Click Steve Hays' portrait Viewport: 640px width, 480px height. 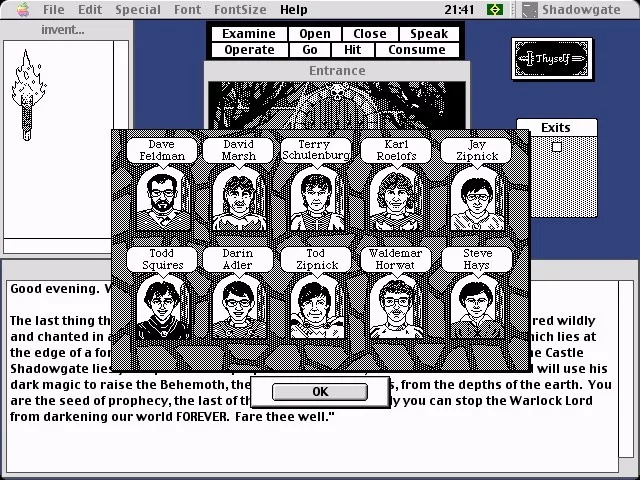pos(477,308)
